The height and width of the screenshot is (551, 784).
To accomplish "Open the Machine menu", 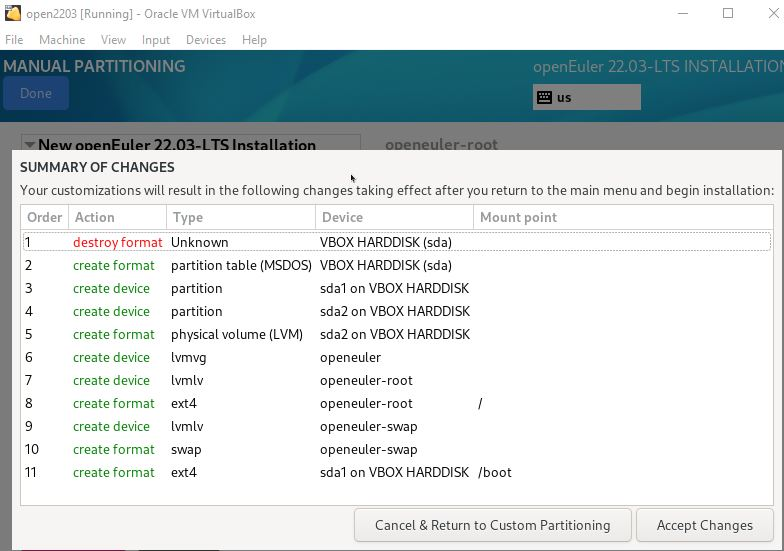I will tap(62, 40).
